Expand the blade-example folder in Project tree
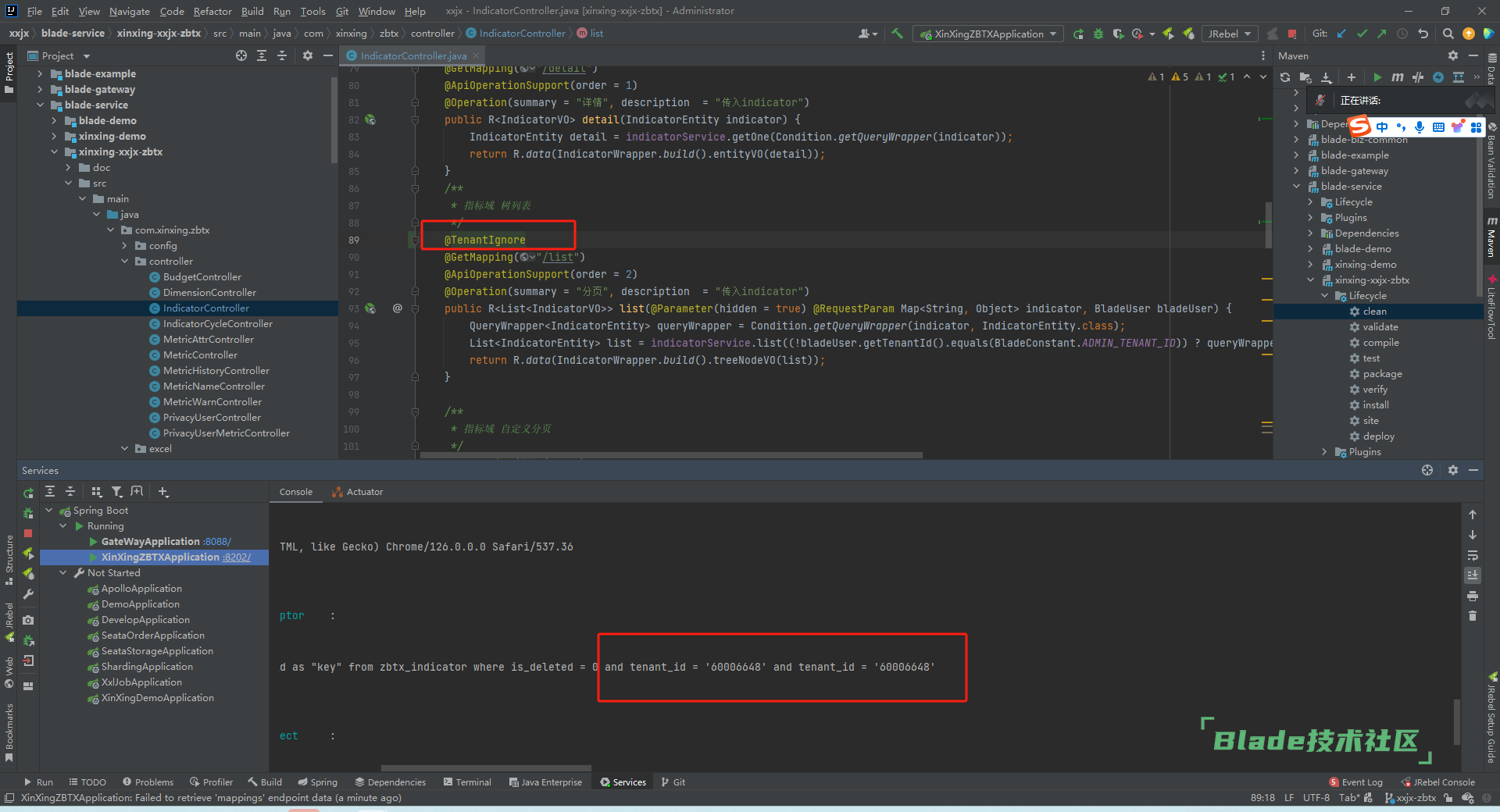Screen dimensions: 1500x812 pos(40,74)
